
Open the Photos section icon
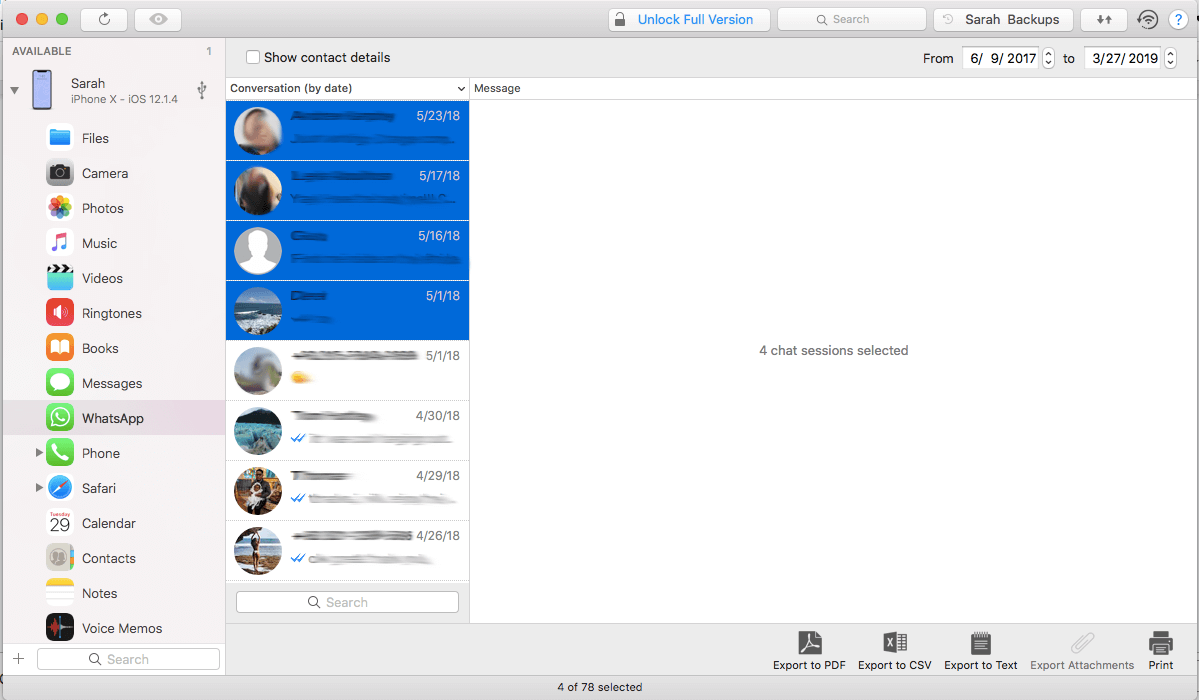60,208
